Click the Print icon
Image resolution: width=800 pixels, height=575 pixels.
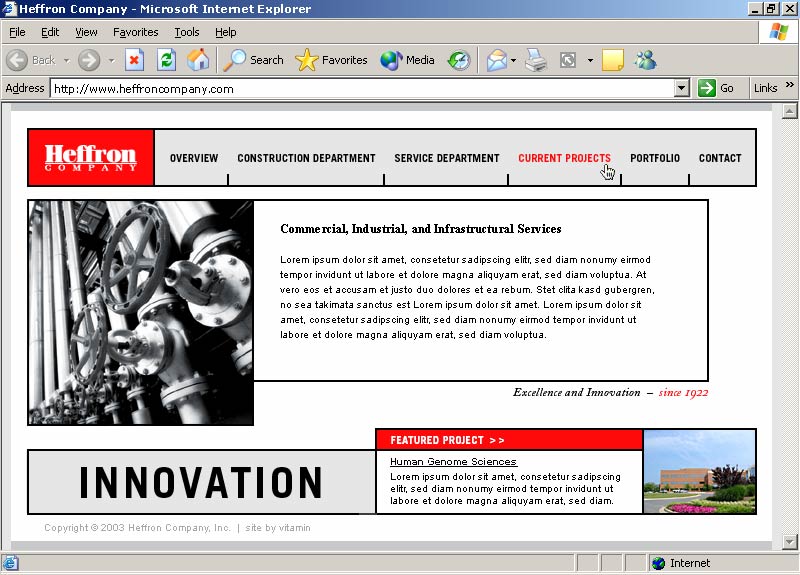click(x=537, y=60)
